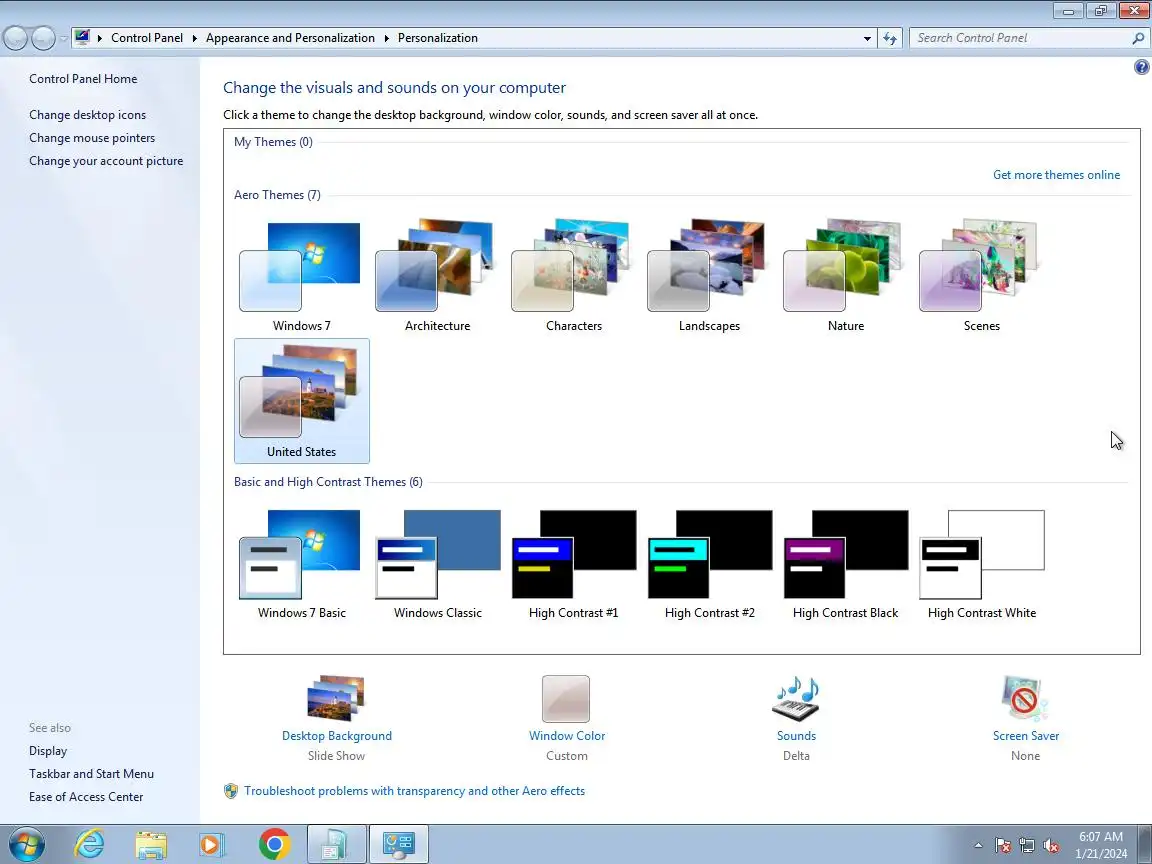Open the recent pages dropdown arrow
1152x864 pixels.
63,38
